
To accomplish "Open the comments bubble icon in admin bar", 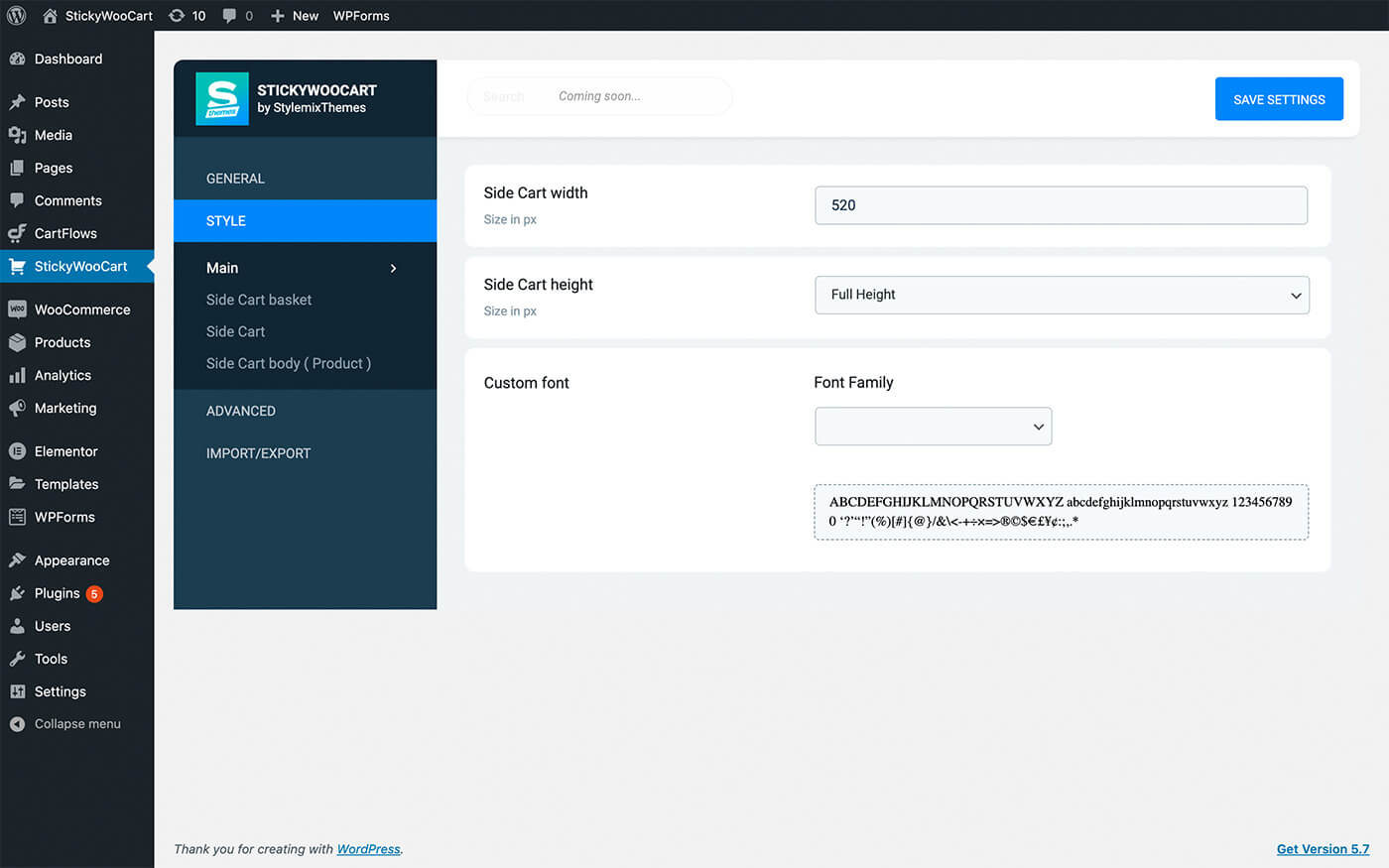I will pos(229,15).
